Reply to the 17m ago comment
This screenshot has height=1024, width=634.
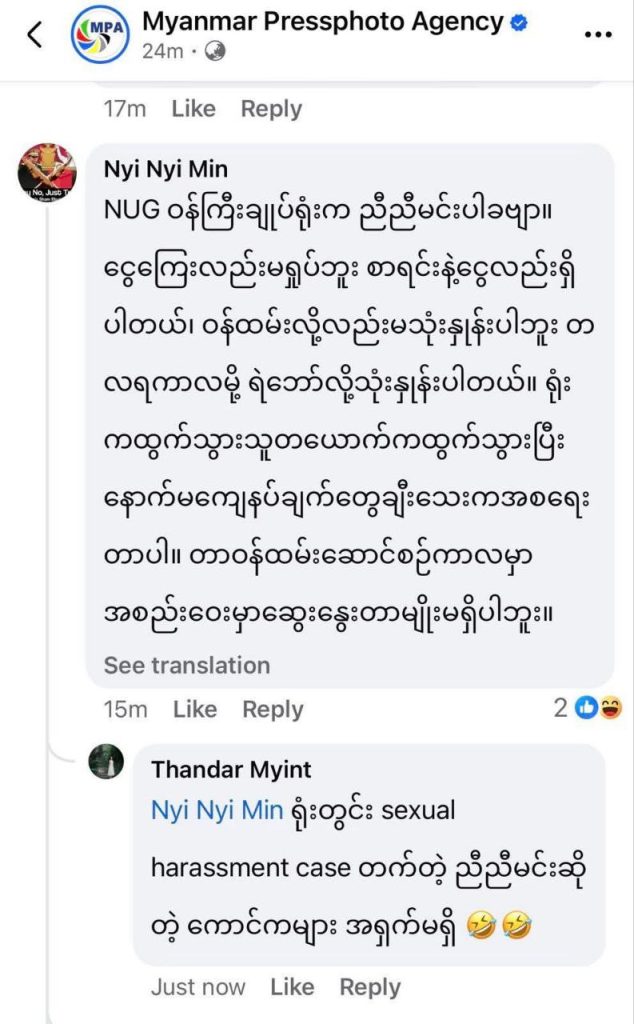272,109
